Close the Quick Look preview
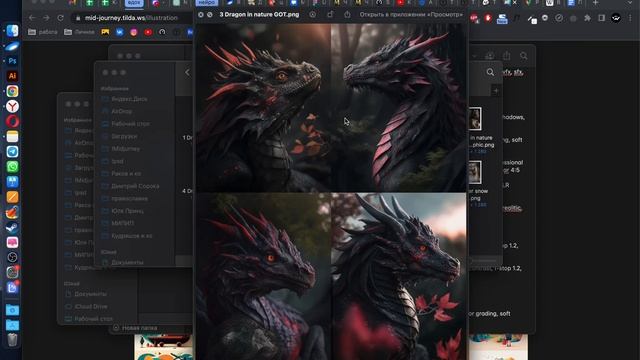 pos(200,15)
